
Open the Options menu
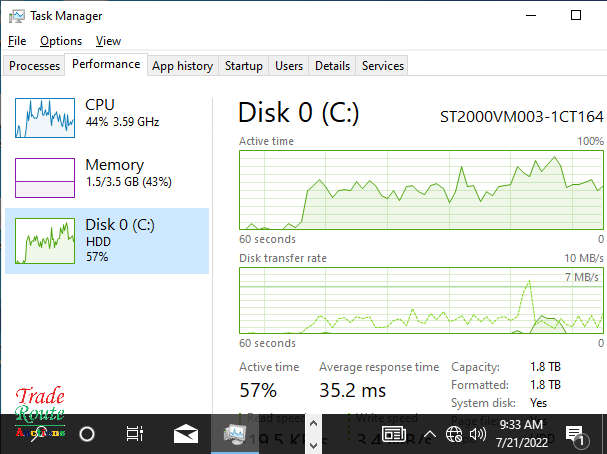[x=61, y=41]
